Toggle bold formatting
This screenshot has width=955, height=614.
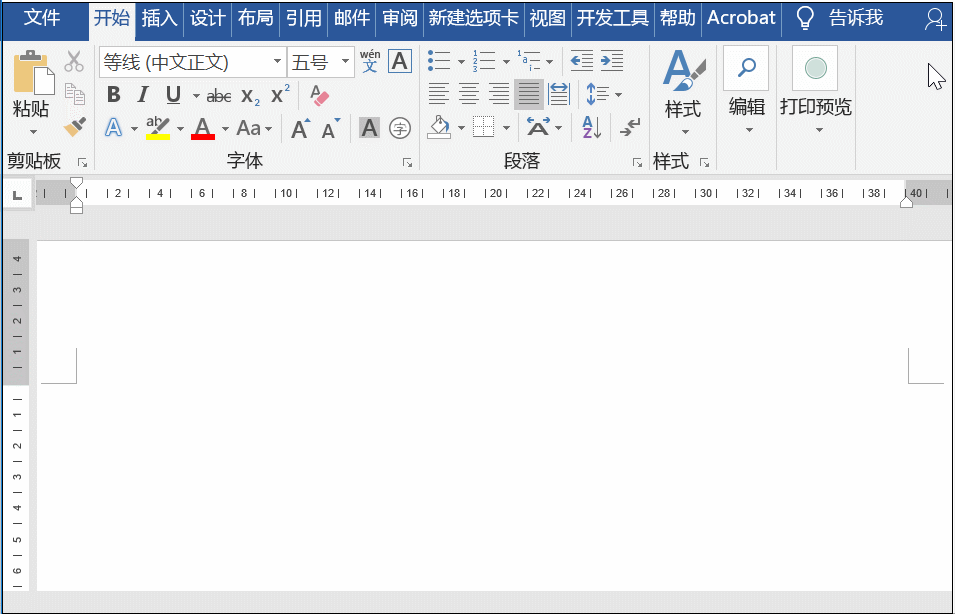112,95
